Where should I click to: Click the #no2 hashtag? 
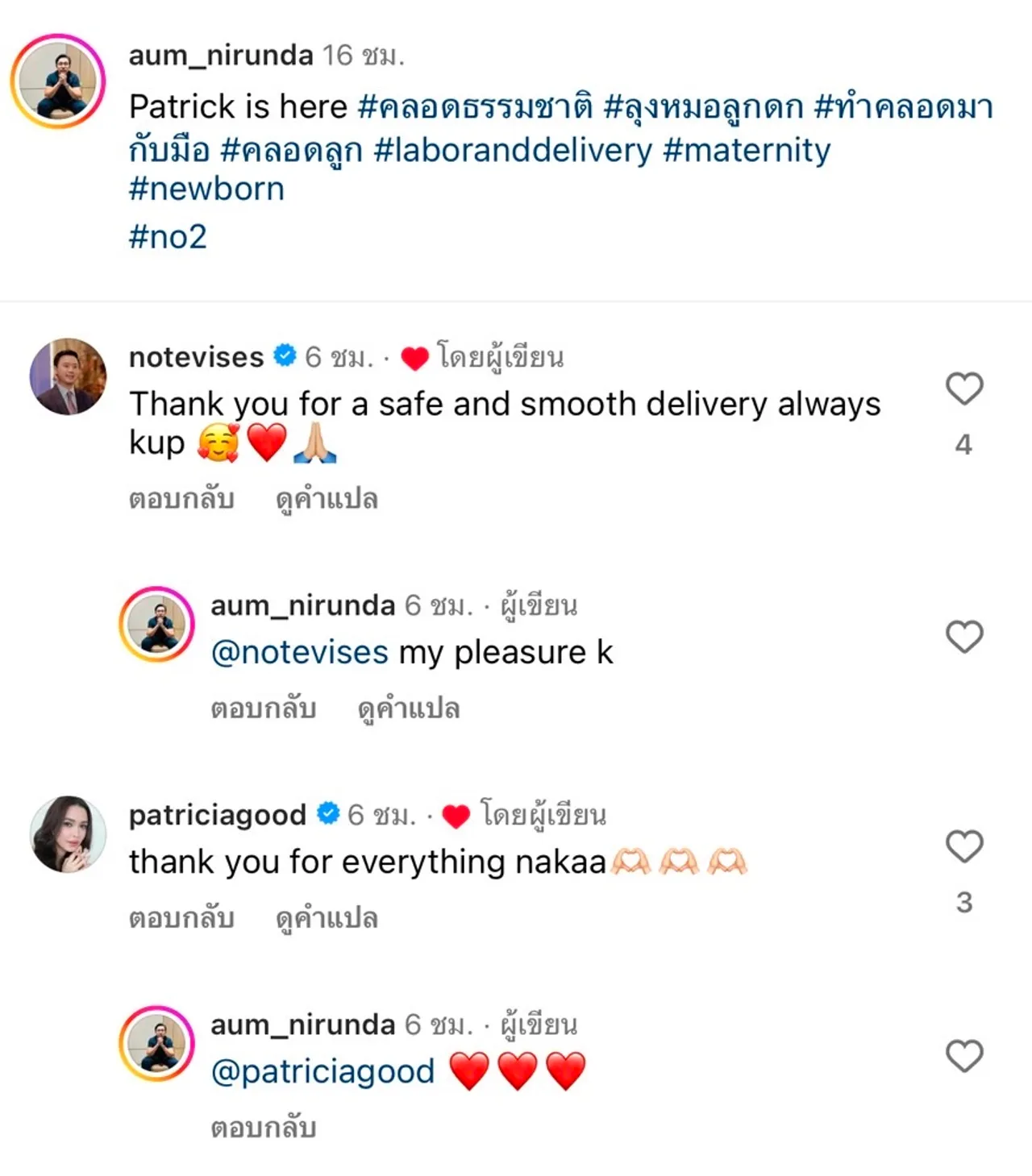[168, 237]
